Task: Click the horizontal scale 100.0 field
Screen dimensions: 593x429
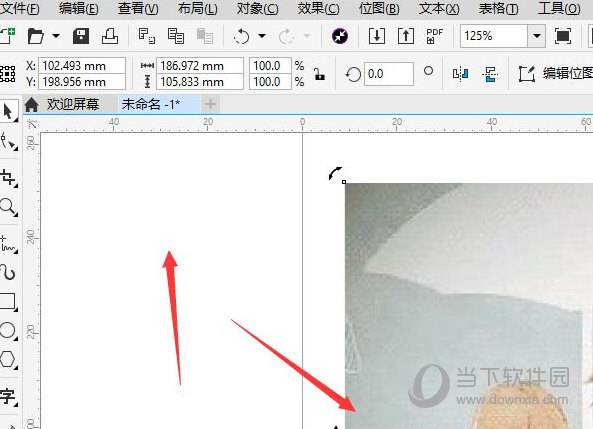Action: point(270,66)
